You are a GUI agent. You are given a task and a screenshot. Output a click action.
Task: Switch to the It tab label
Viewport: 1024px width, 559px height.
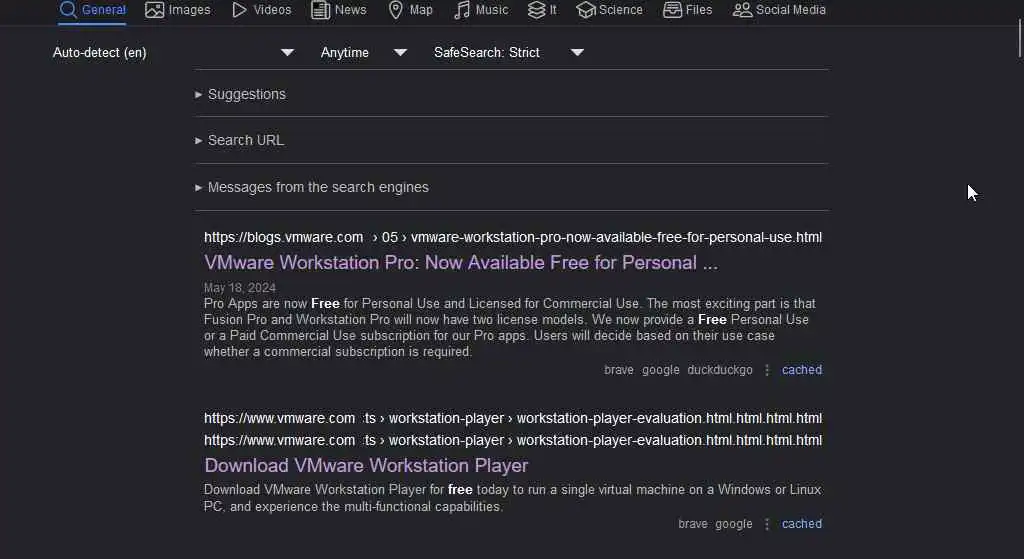pyautogui.click(x=553, y=10)
